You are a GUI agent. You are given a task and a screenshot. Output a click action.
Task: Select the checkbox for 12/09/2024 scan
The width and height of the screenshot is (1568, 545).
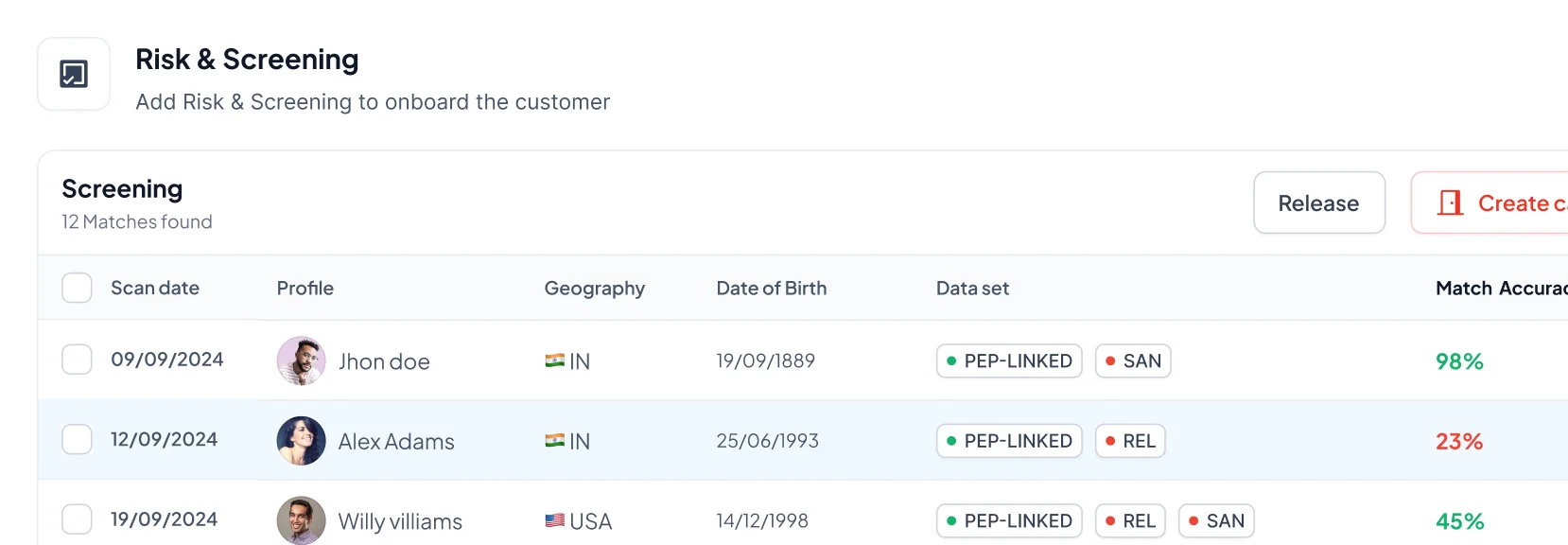(x=77, y=439)
